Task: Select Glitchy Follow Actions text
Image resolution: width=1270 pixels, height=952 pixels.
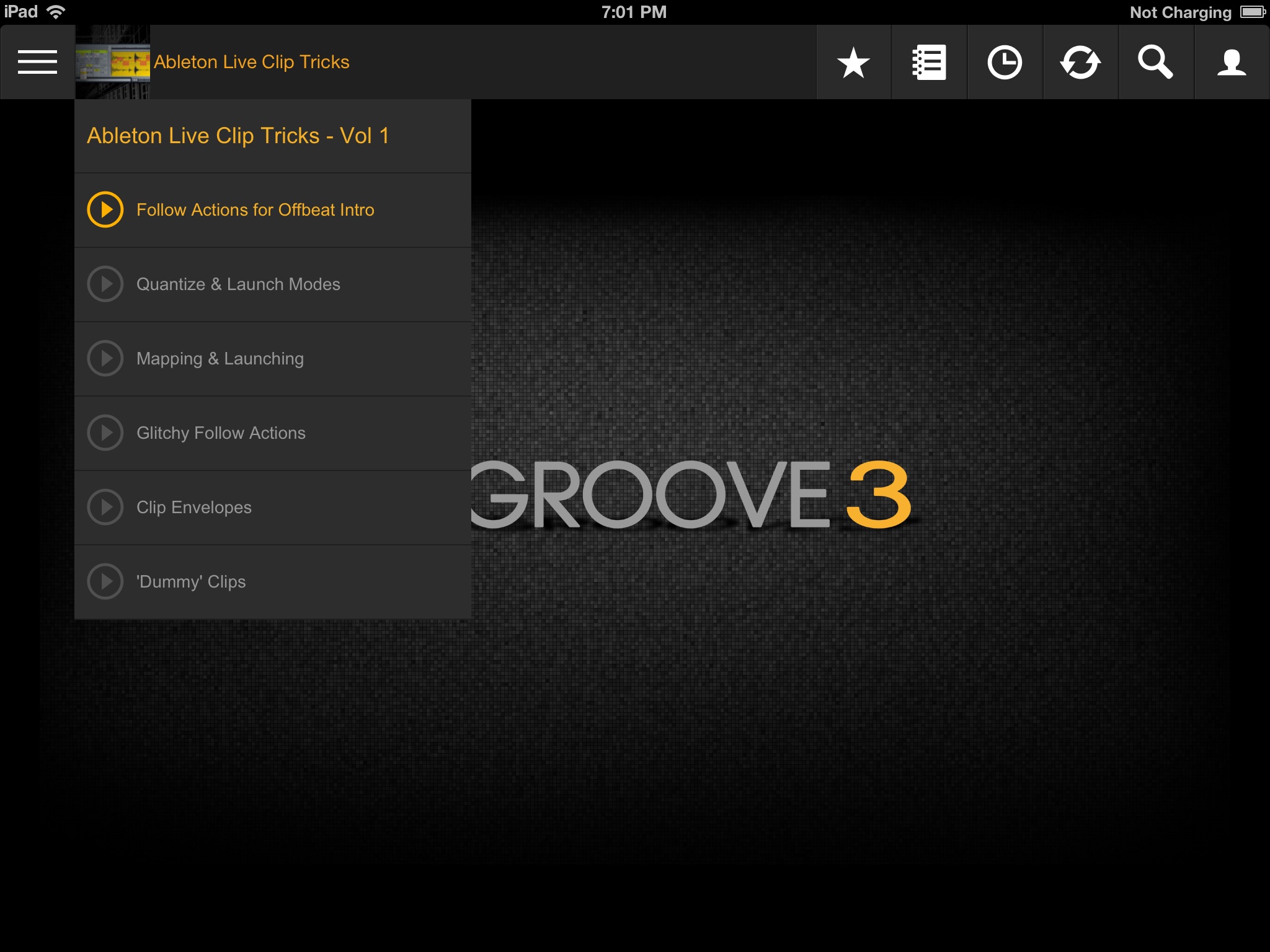Action: 221,433
